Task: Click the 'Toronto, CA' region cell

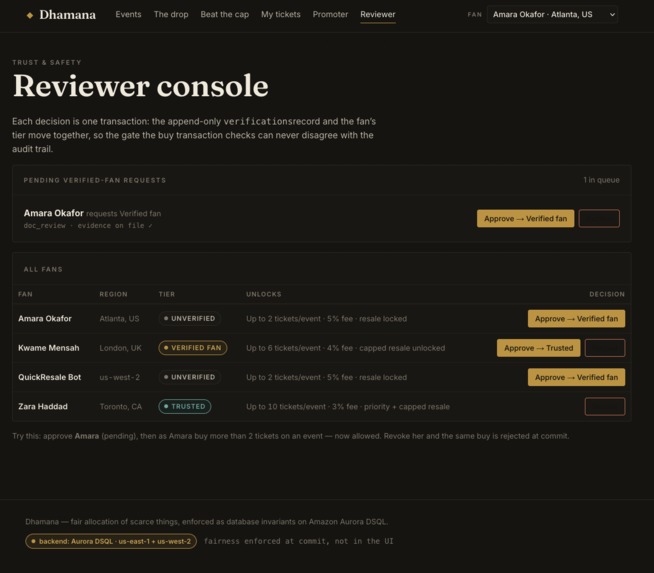Action: 121,407
